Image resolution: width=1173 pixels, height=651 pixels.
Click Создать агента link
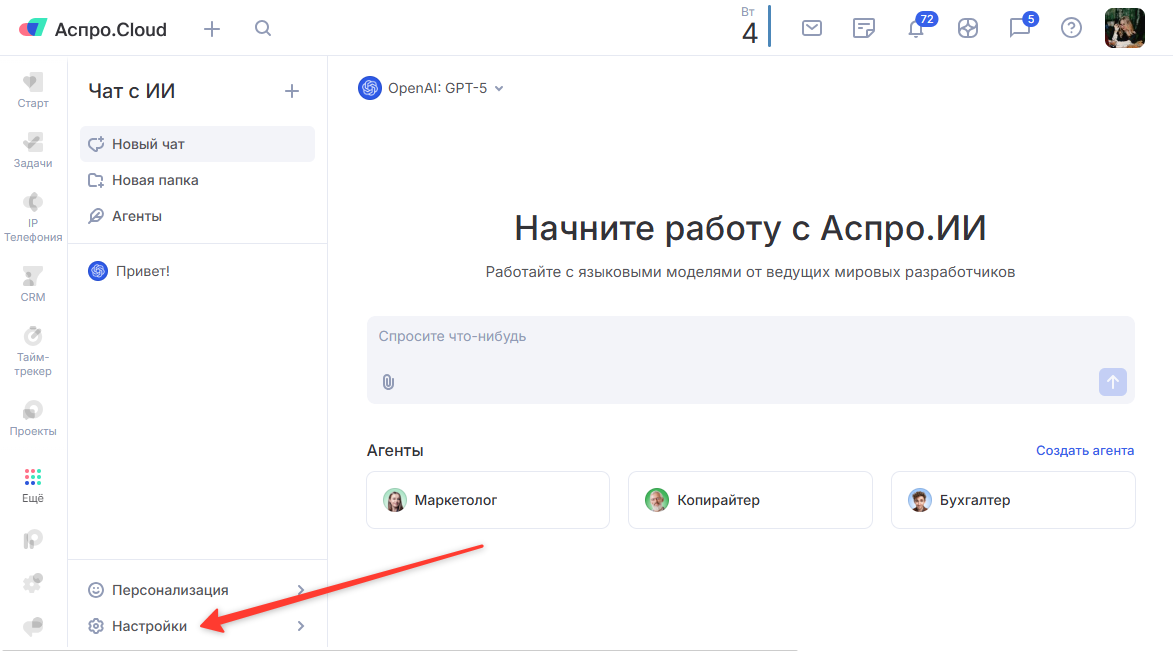click(x=1085, y=450)
